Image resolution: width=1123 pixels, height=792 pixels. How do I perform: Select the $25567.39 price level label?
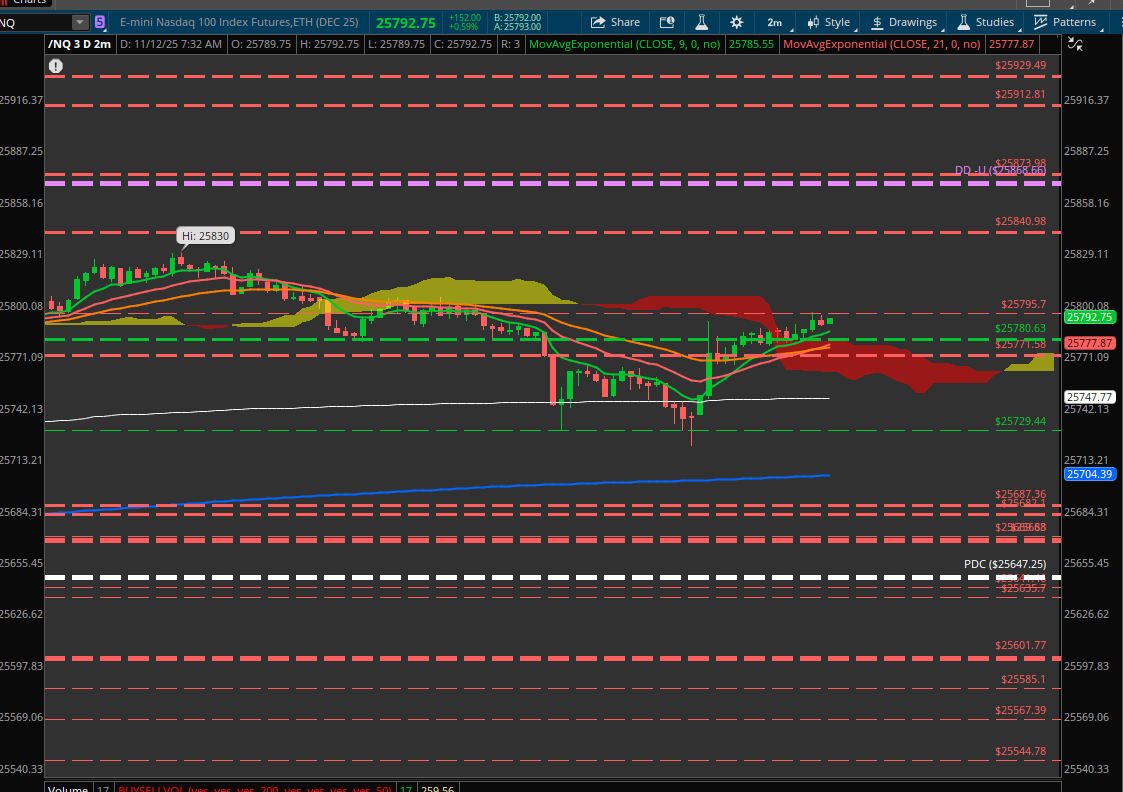(1020, 710)
